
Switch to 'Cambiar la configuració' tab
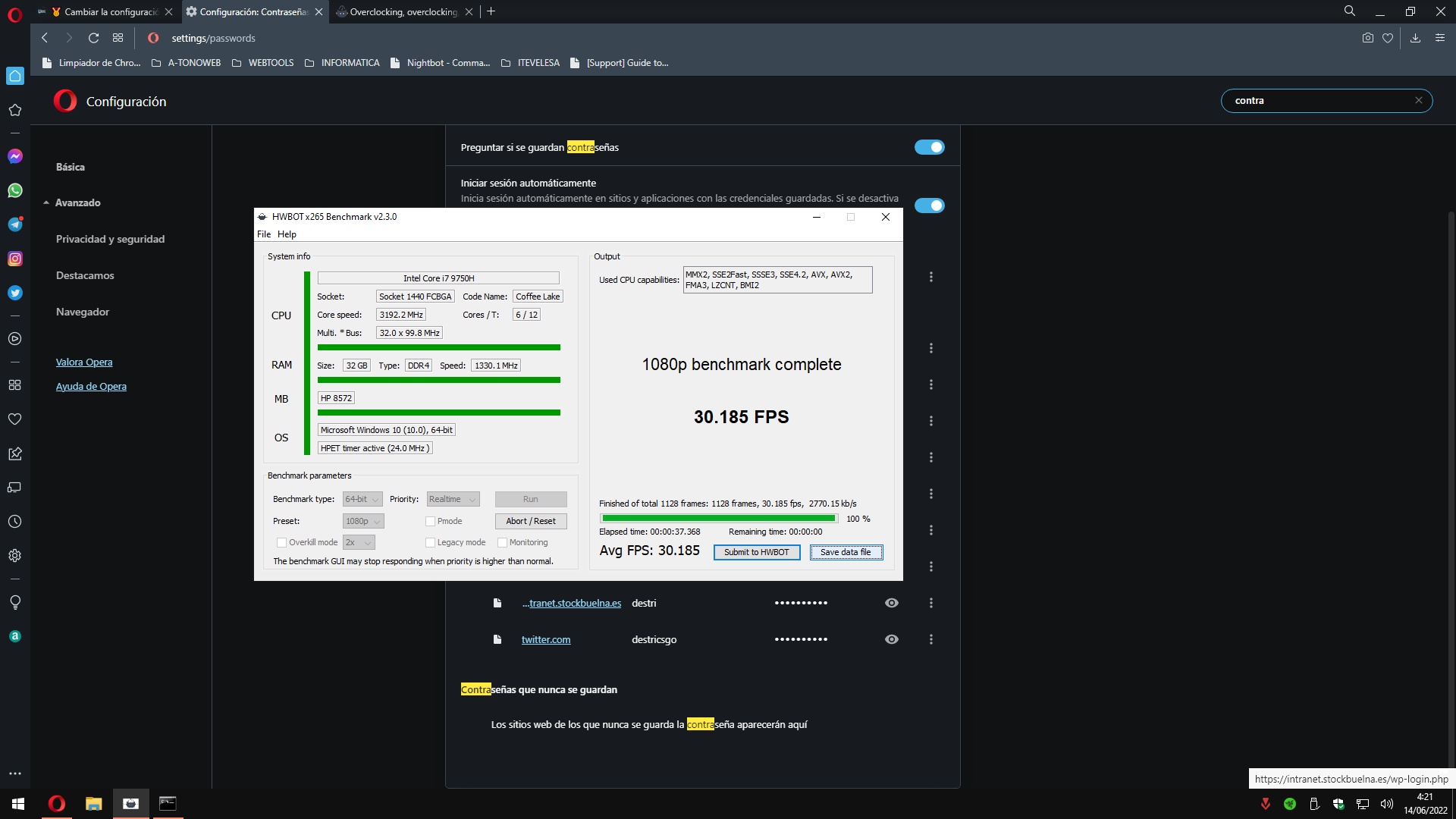105,11
